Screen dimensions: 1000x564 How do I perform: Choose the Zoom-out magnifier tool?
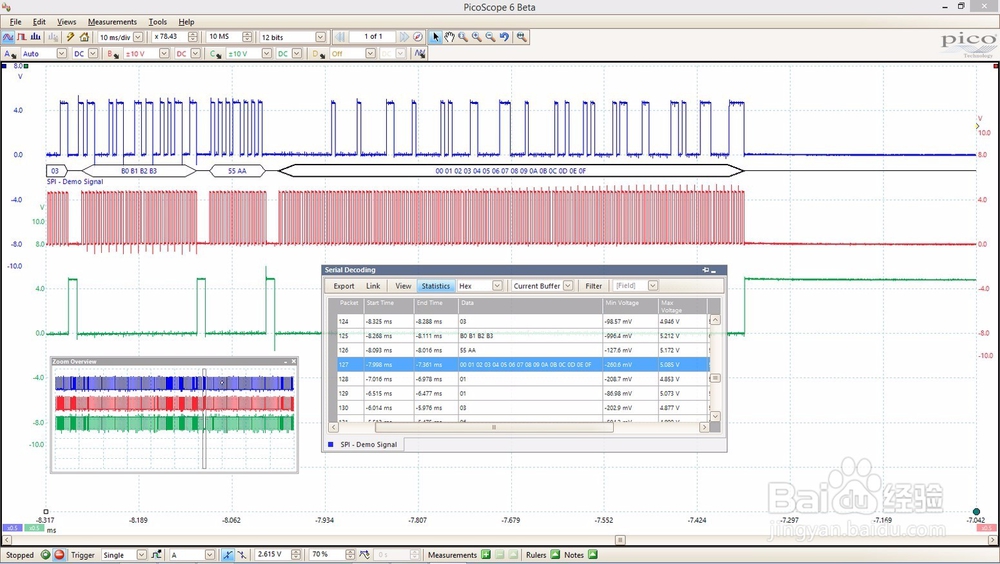pyautogui.click(x=490, y=37)
